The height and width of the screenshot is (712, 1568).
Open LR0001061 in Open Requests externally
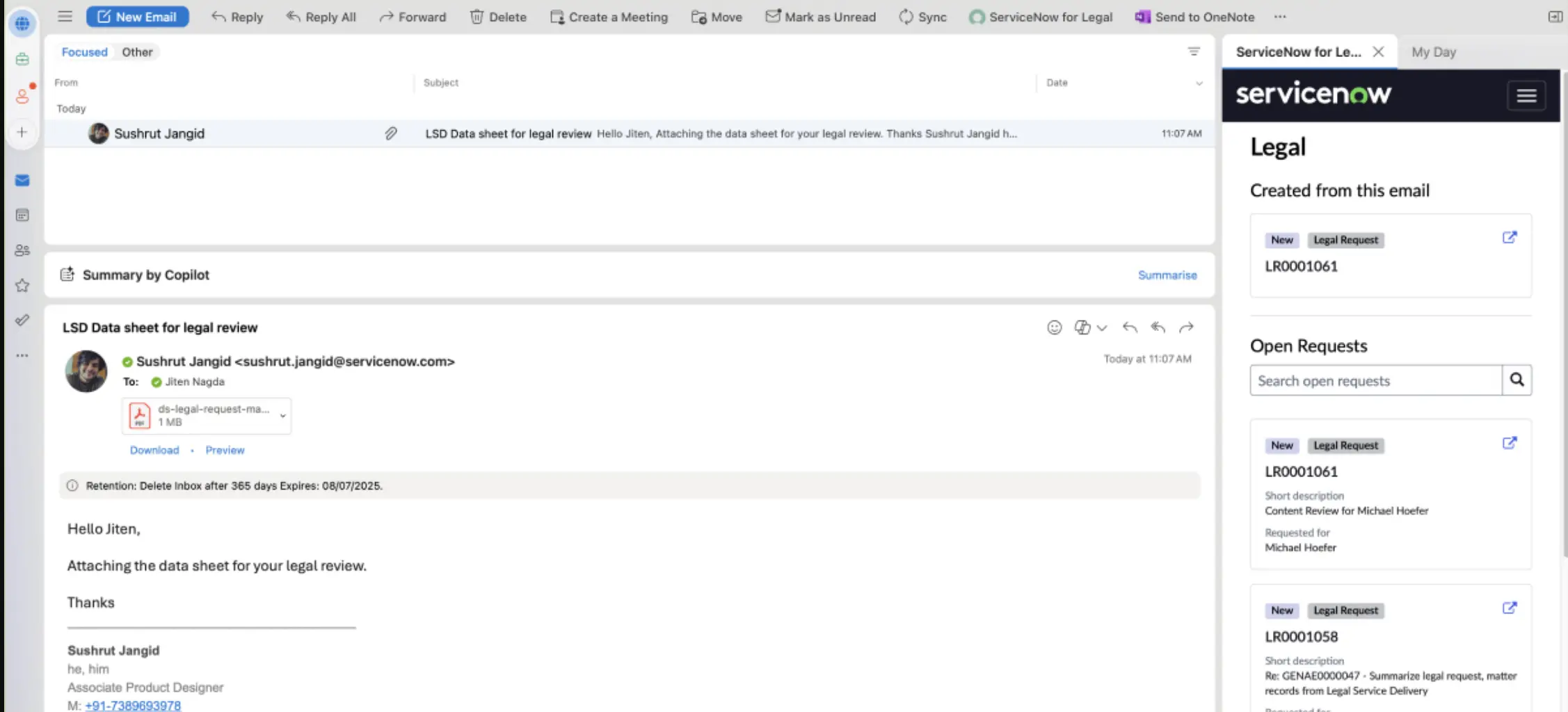1509,444
